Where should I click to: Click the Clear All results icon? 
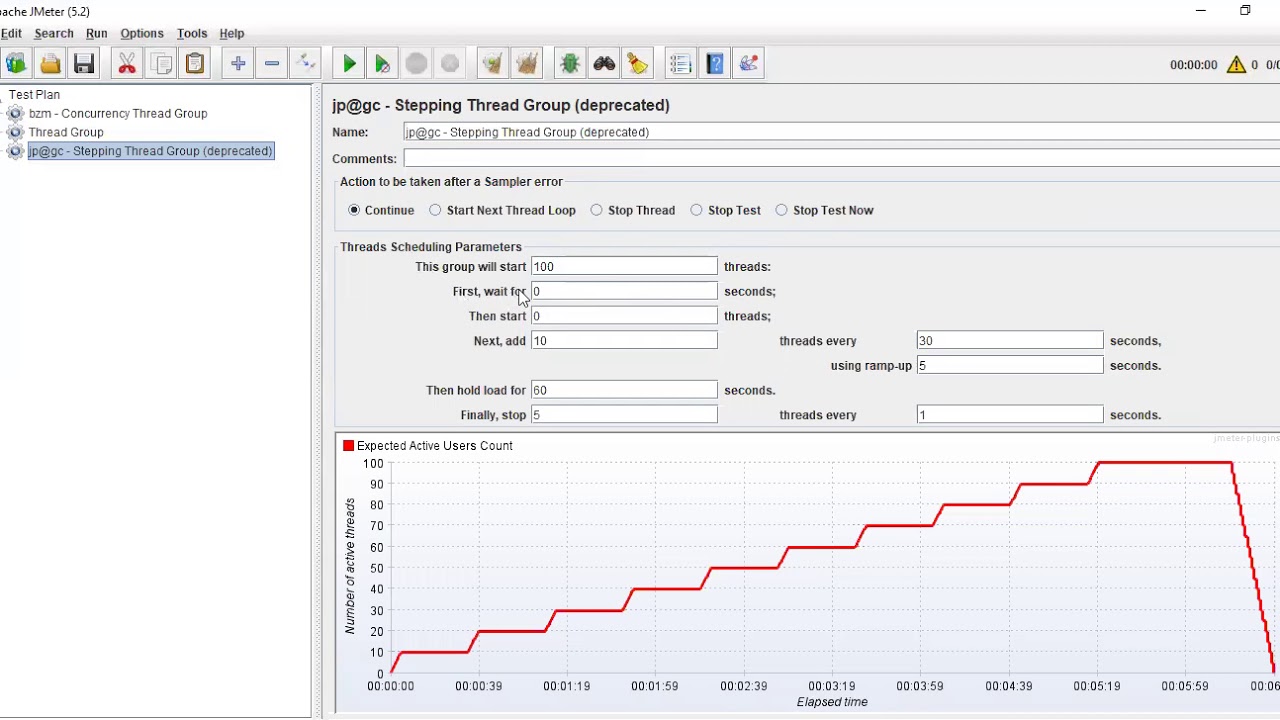(x=527, y=64)
